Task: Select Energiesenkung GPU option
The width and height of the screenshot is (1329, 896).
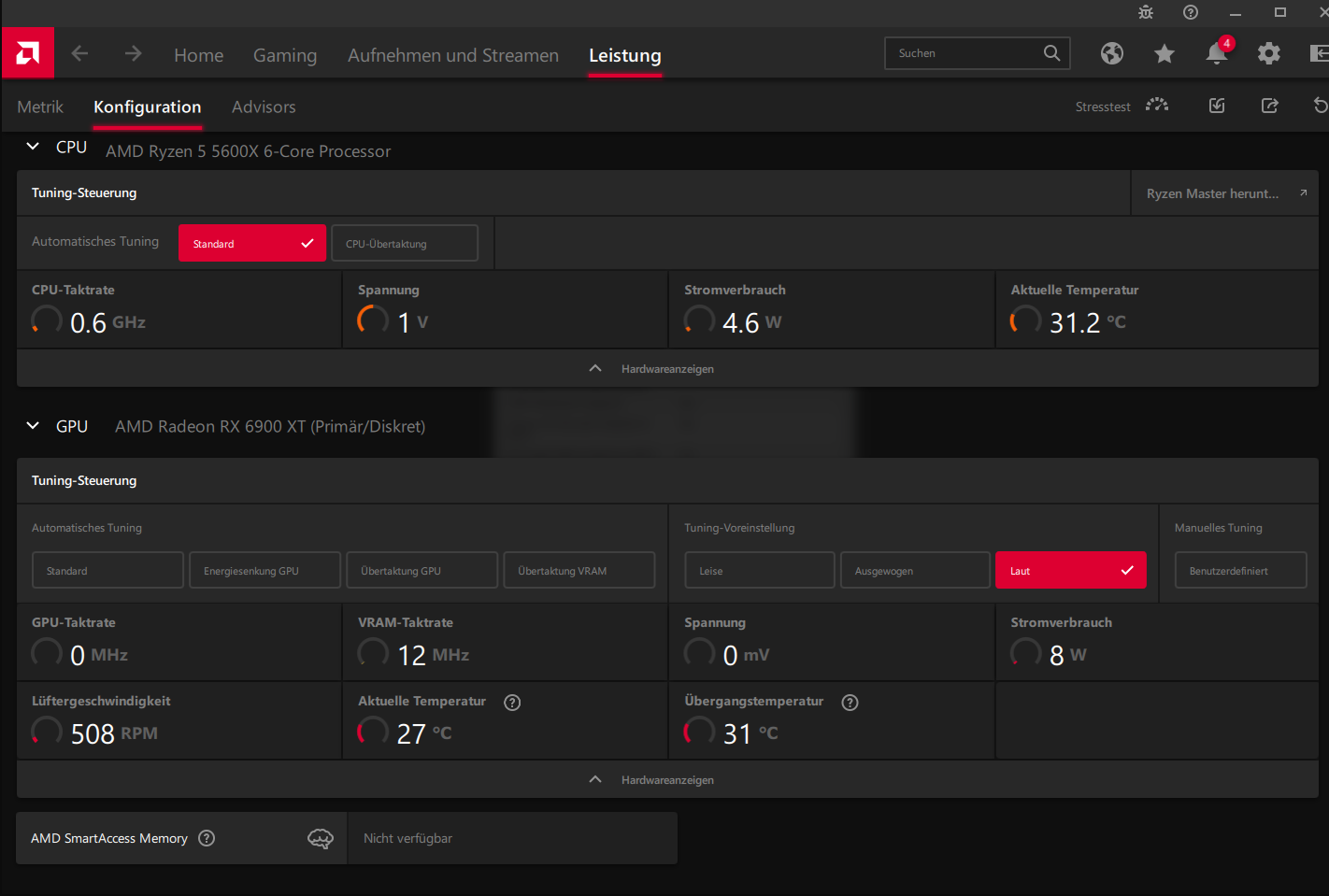Action: (x=264, y=570)
